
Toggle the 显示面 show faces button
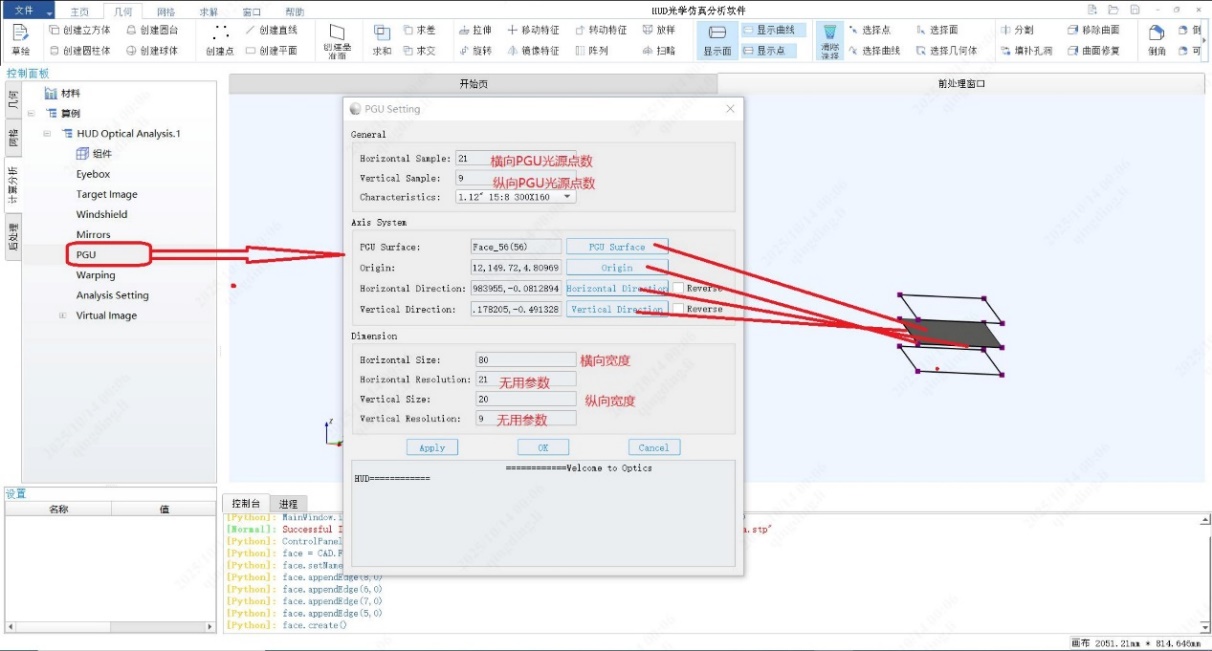(x=717, y=39)
